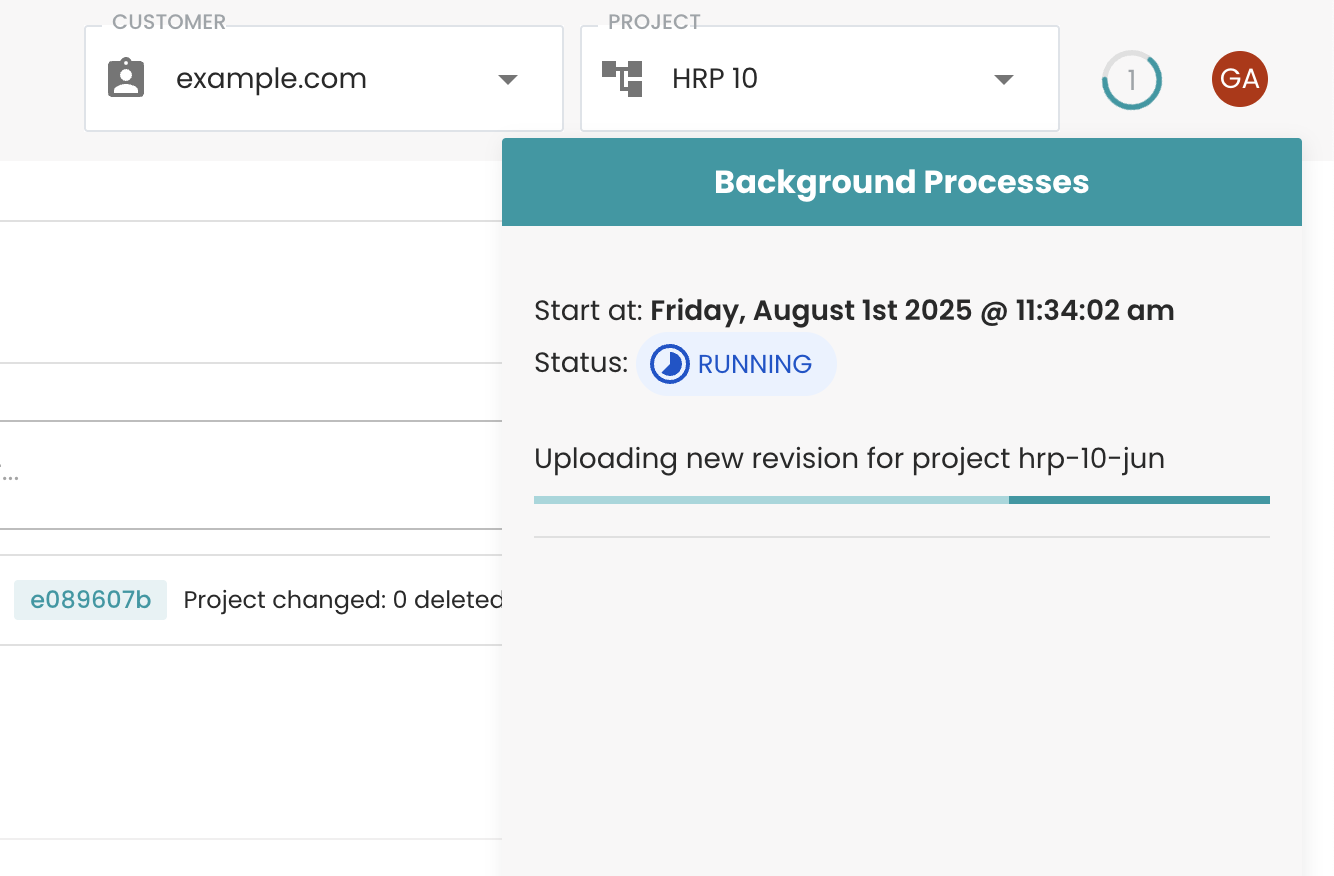Open the CUSTOMER dropdown arrow
This screenshot has height=876, width=1334.
pos(508,78)
